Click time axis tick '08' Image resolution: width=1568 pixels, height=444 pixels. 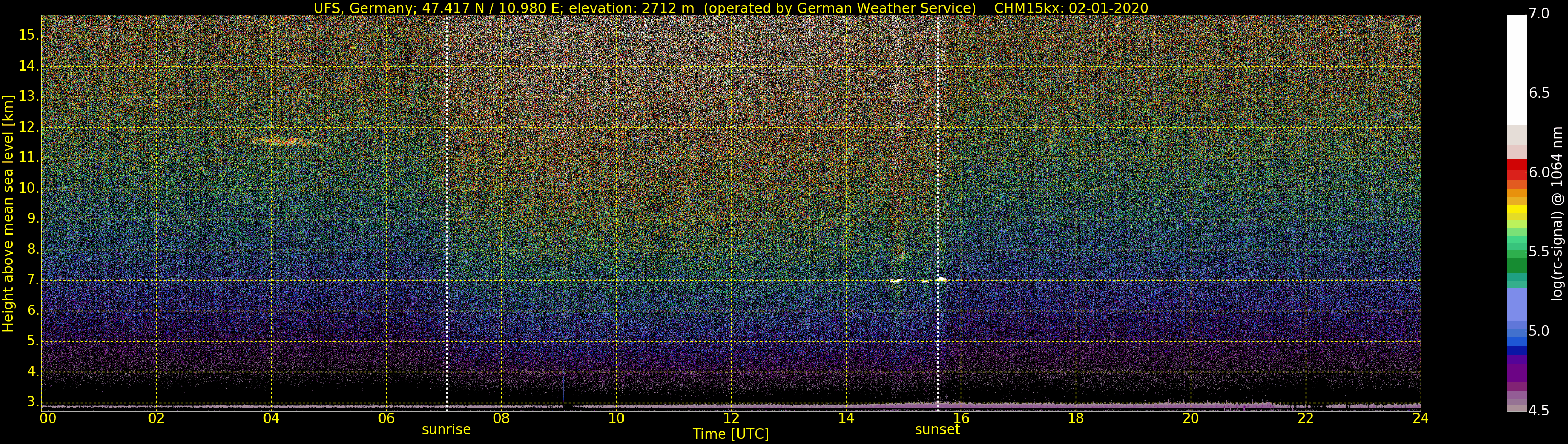501,418
